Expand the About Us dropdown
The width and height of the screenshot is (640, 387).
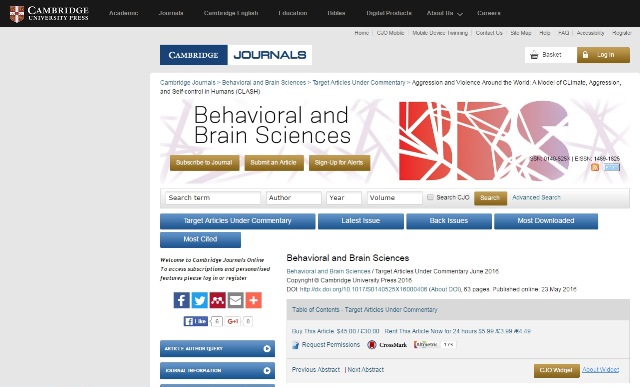pos(444,13)
